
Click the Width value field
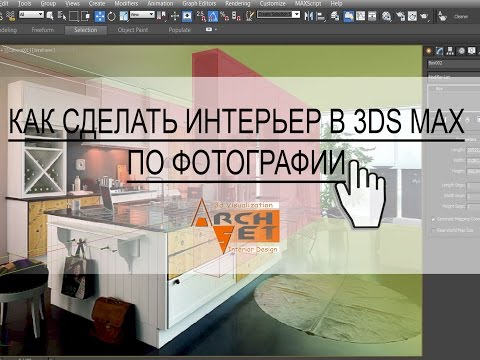click(473, 161)
